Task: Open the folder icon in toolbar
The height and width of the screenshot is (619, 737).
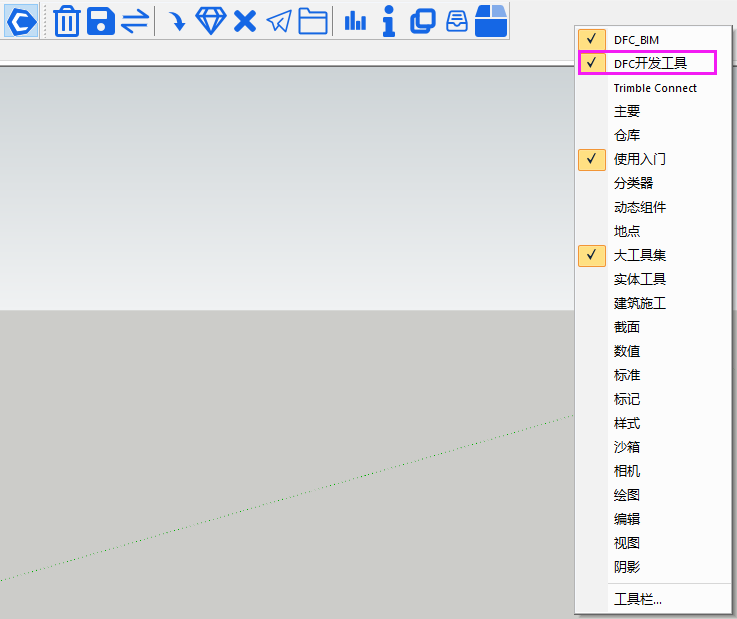Action: pos(313,21)
